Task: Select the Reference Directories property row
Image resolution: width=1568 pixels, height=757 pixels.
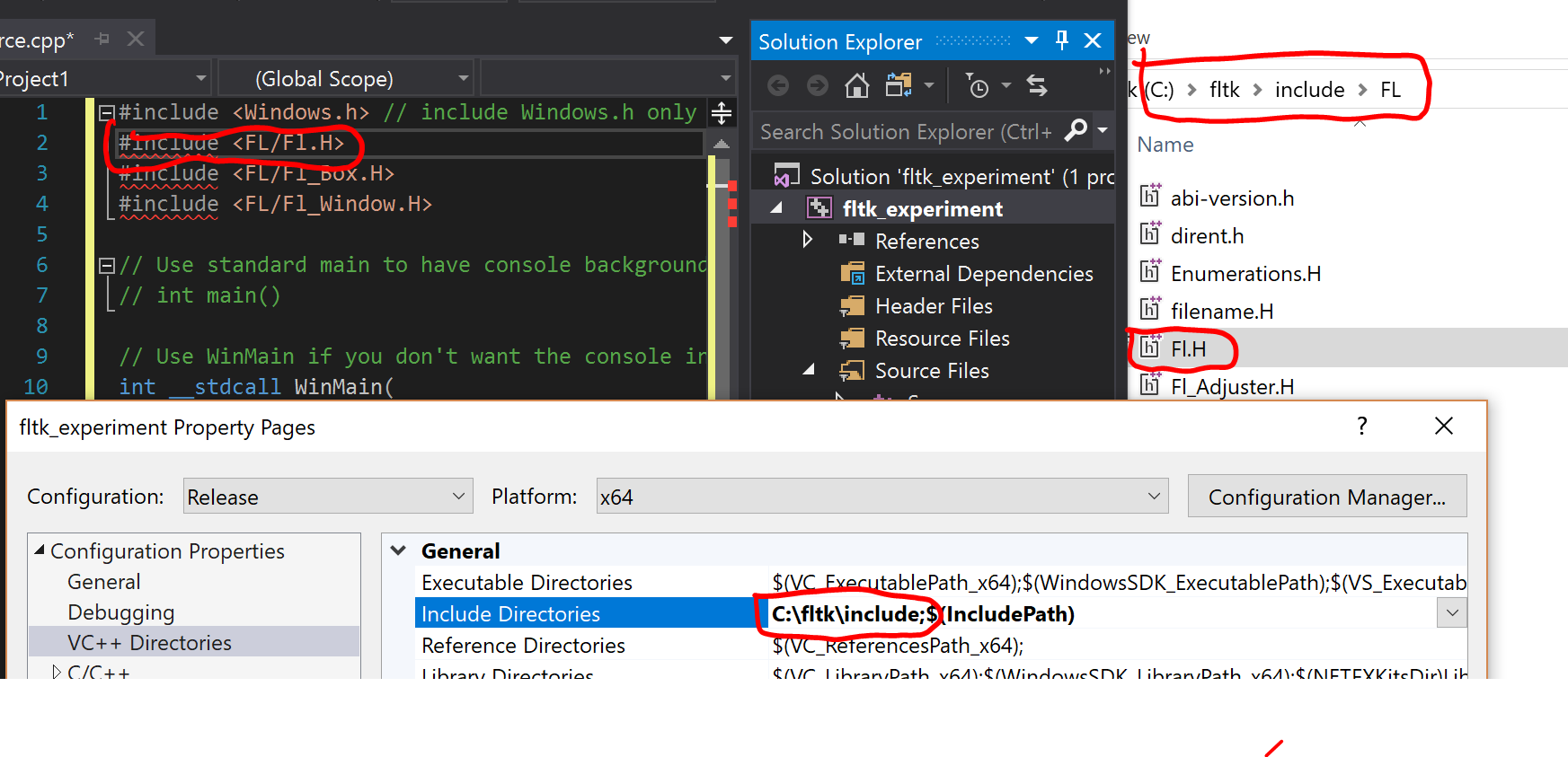Action: click(x=941, y=645)
